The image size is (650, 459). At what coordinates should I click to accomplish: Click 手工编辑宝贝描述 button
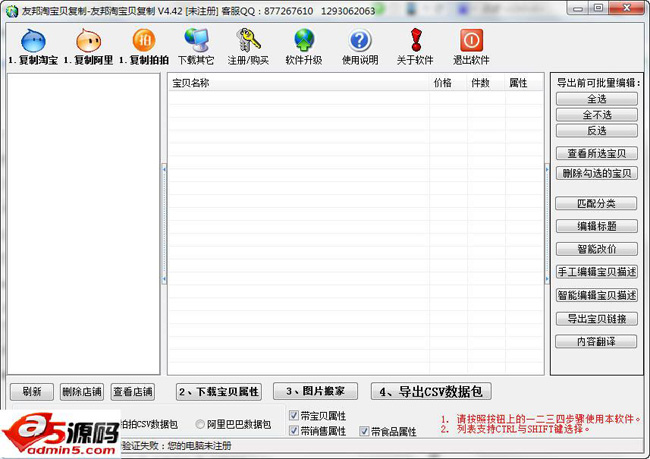point(597,272)
